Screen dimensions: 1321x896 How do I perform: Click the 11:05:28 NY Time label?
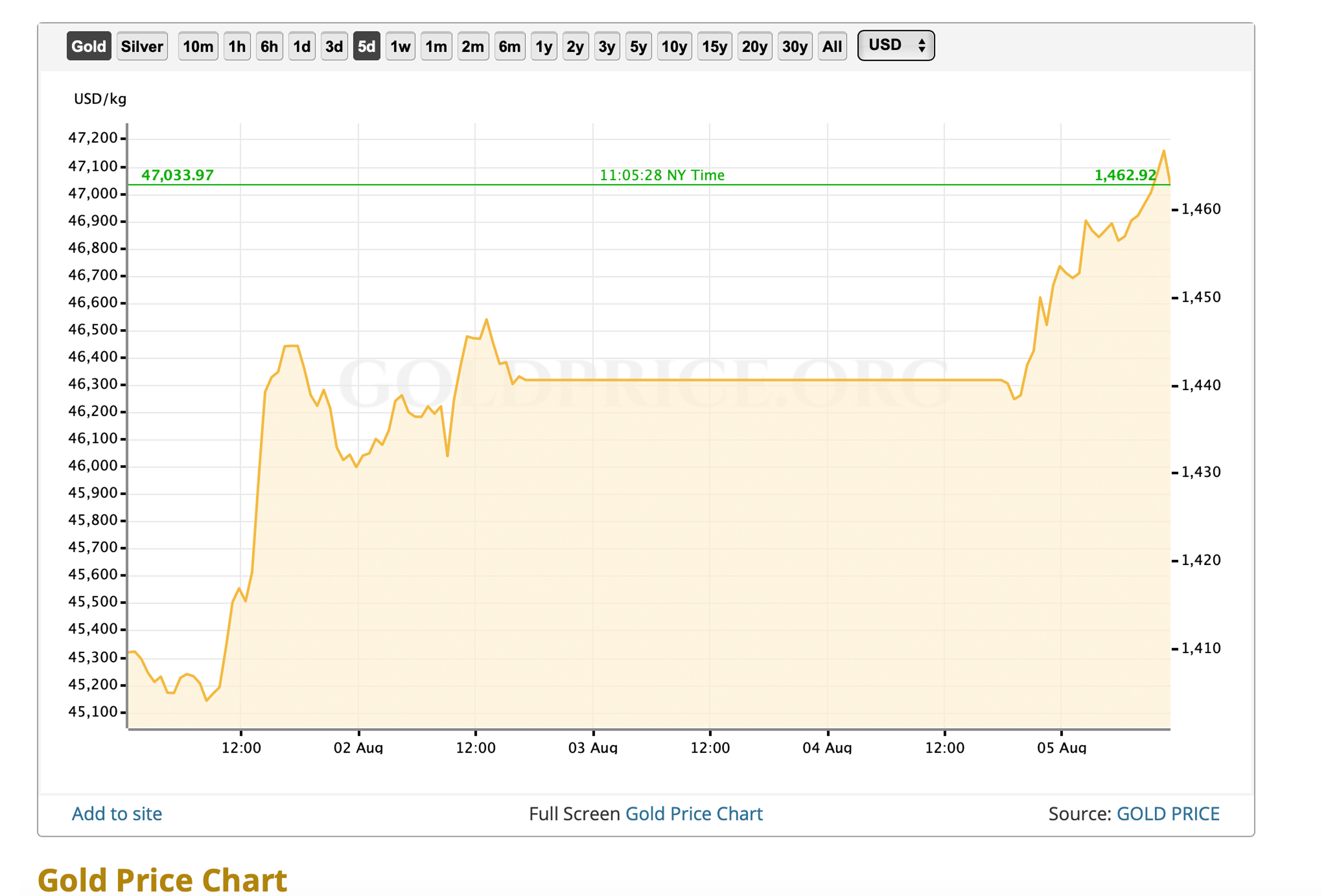point(662,175)
